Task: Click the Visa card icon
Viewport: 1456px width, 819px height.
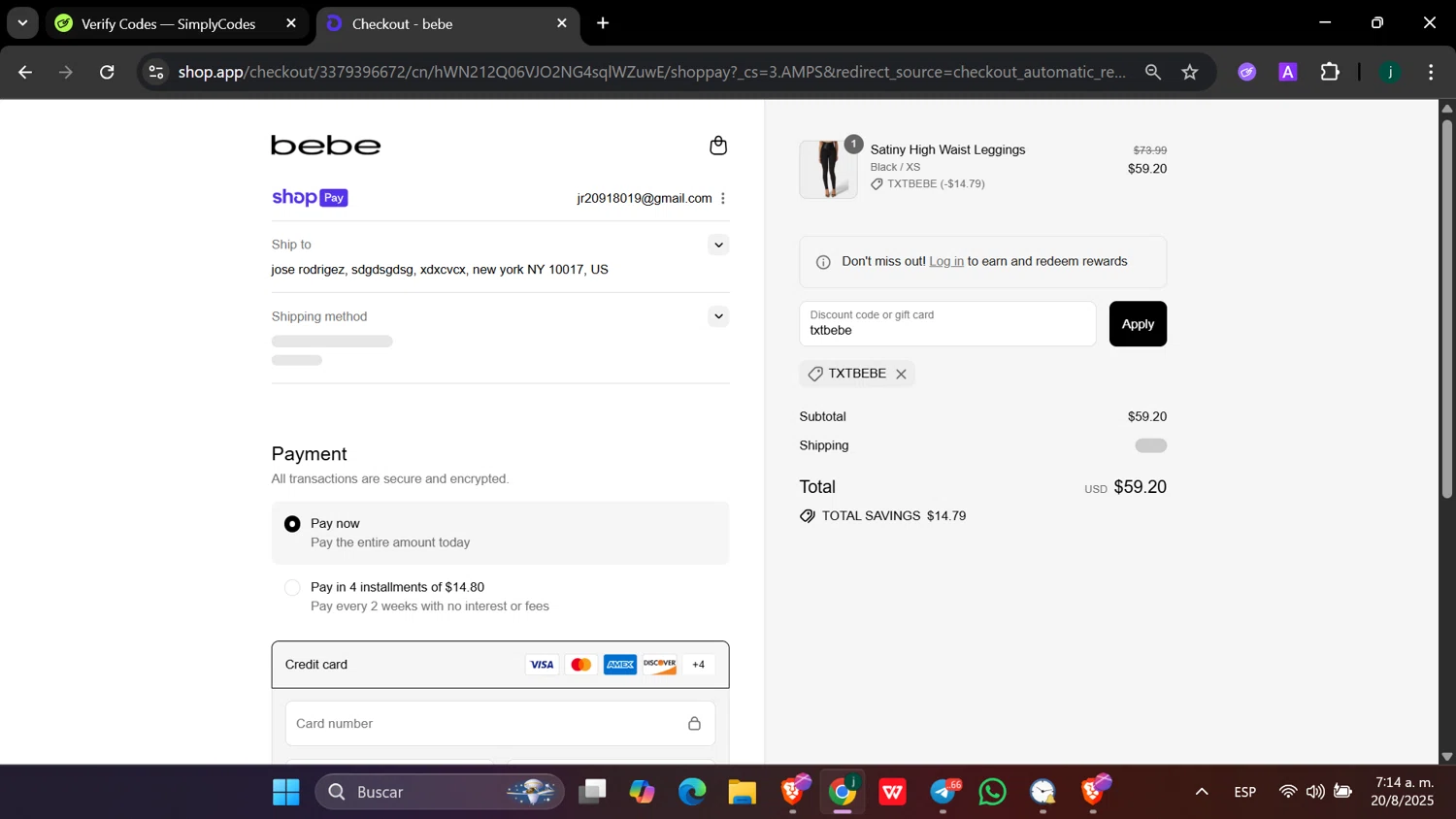Action: [x=542, y=665]
